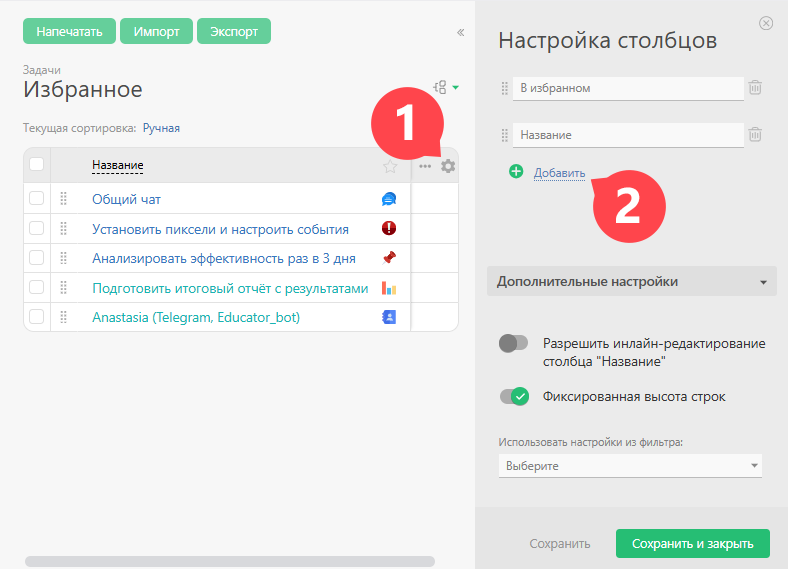Check the Анализировать эффективность checkbox
This screenshot has height=569, width=788.
[37, 258]
